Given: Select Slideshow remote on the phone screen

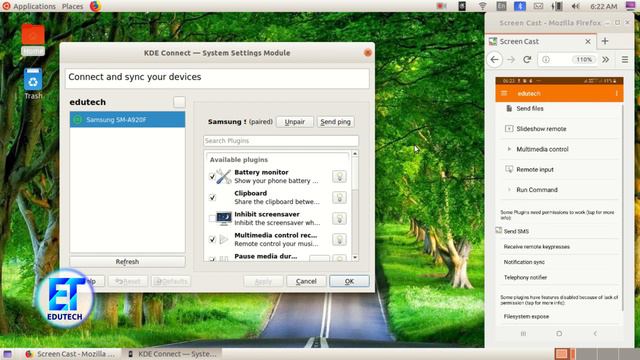Looking at the screenshot, I should pos(559,129).
